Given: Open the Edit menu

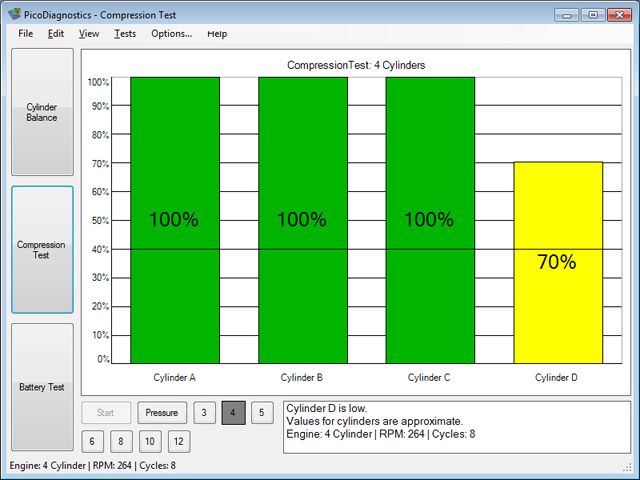Looking at the screenshot, I should pyautogui.click(x=56, y=33).
